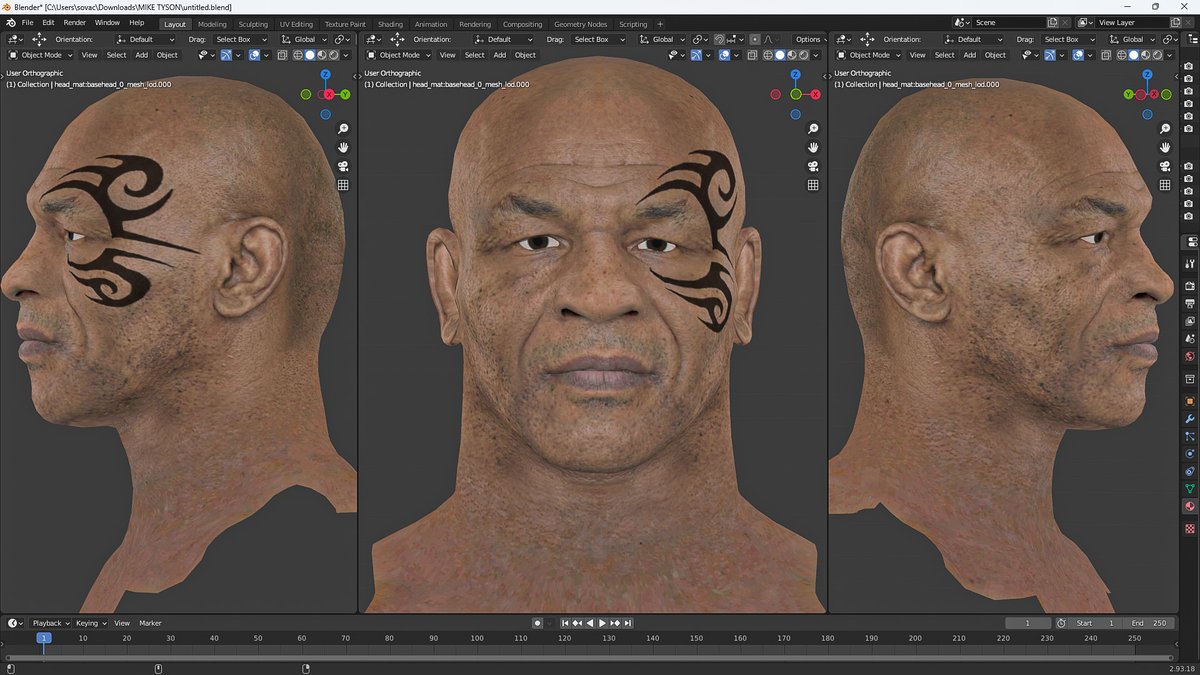Select solid shading in the left viewport
Image resolution: width=1200 pixels, height=675 pixels.
[309, 55]
